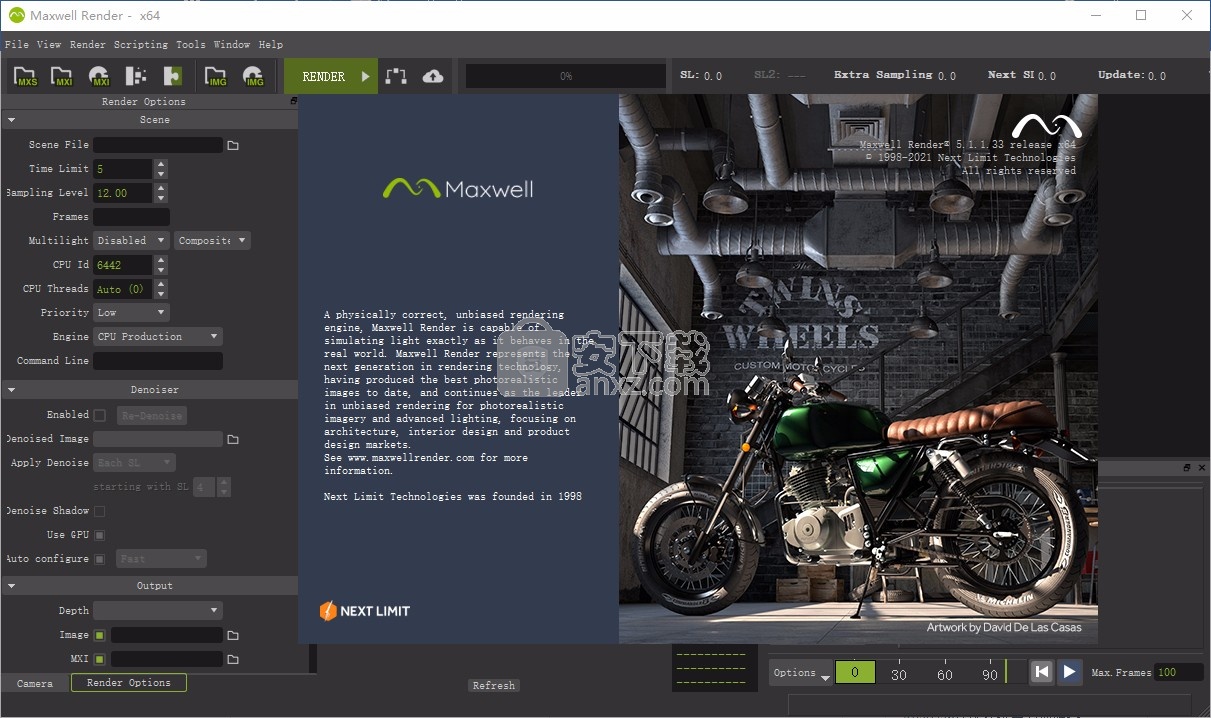
Task: Open Multilight Disabled dropdown
Action: [x=131, y=241]
